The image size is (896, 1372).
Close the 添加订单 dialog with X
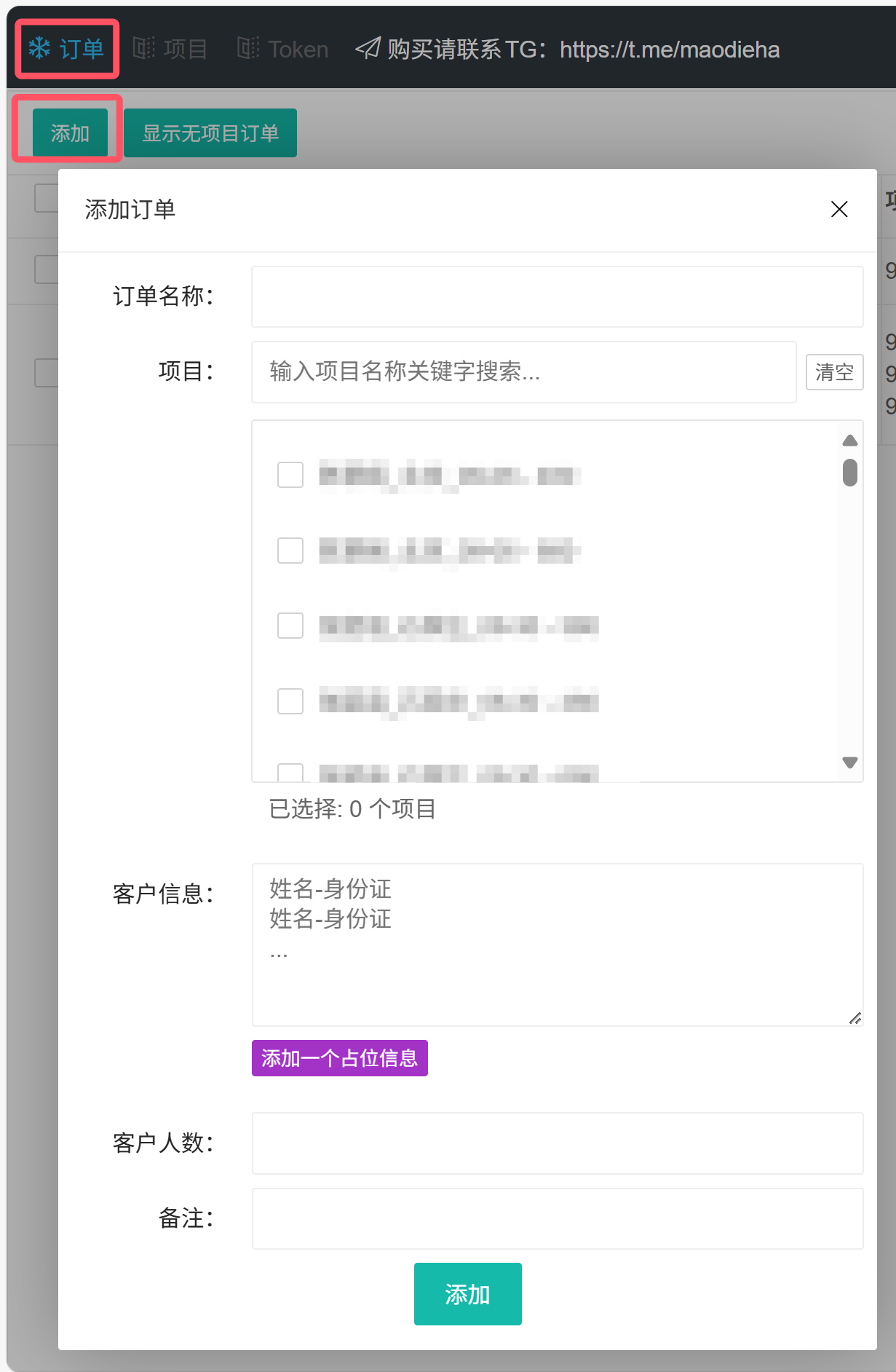pos(838,210)
